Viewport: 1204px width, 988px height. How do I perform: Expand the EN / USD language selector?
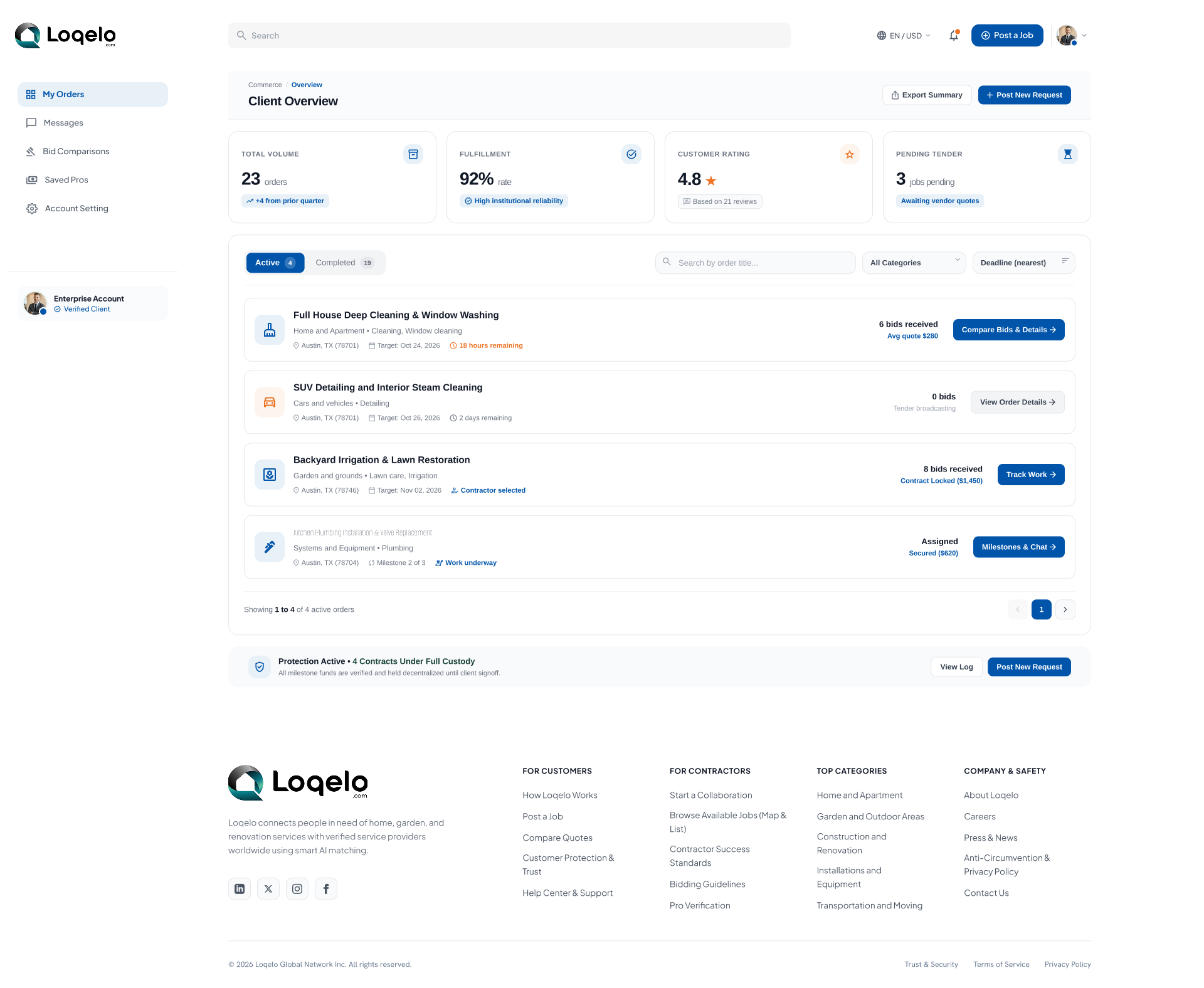(x=904, y=36)
